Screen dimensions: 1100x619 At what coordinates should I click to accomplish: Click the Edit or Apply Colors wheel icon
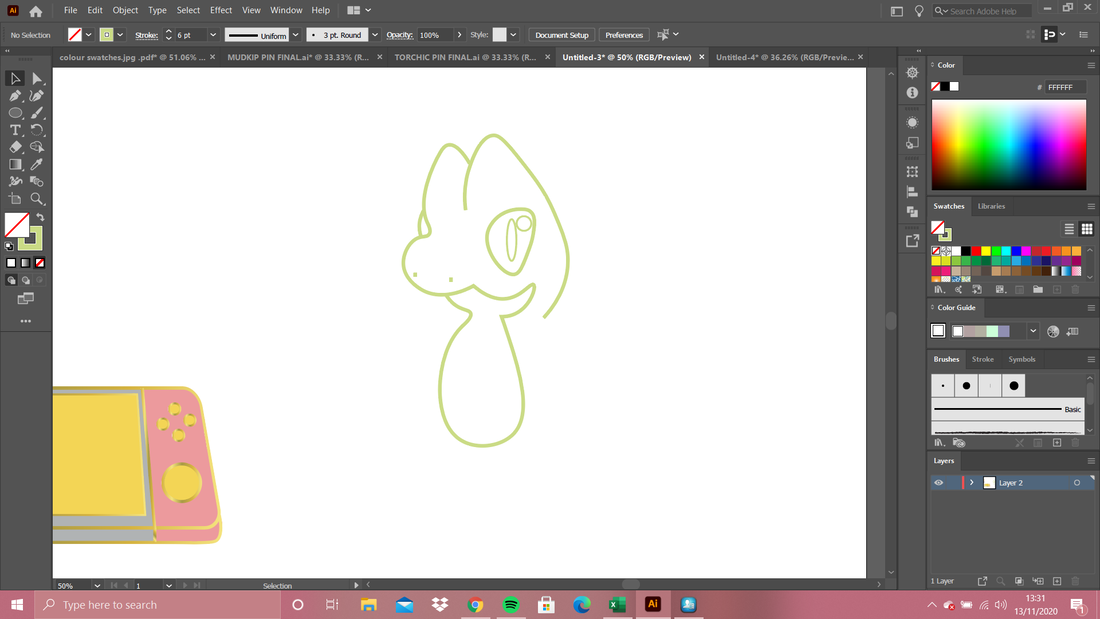click(1053, 331)
